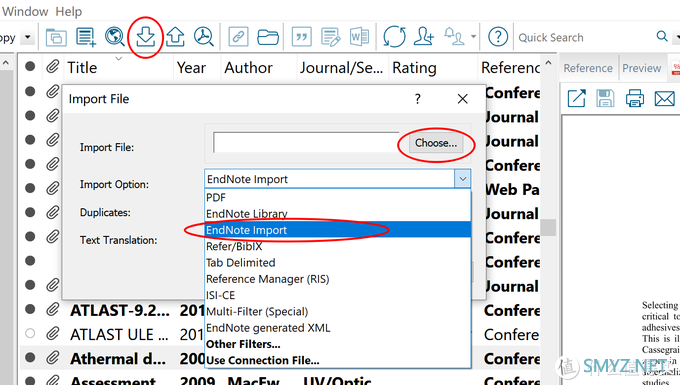
Task: Switch to the Preview tab
Action: 641,68
